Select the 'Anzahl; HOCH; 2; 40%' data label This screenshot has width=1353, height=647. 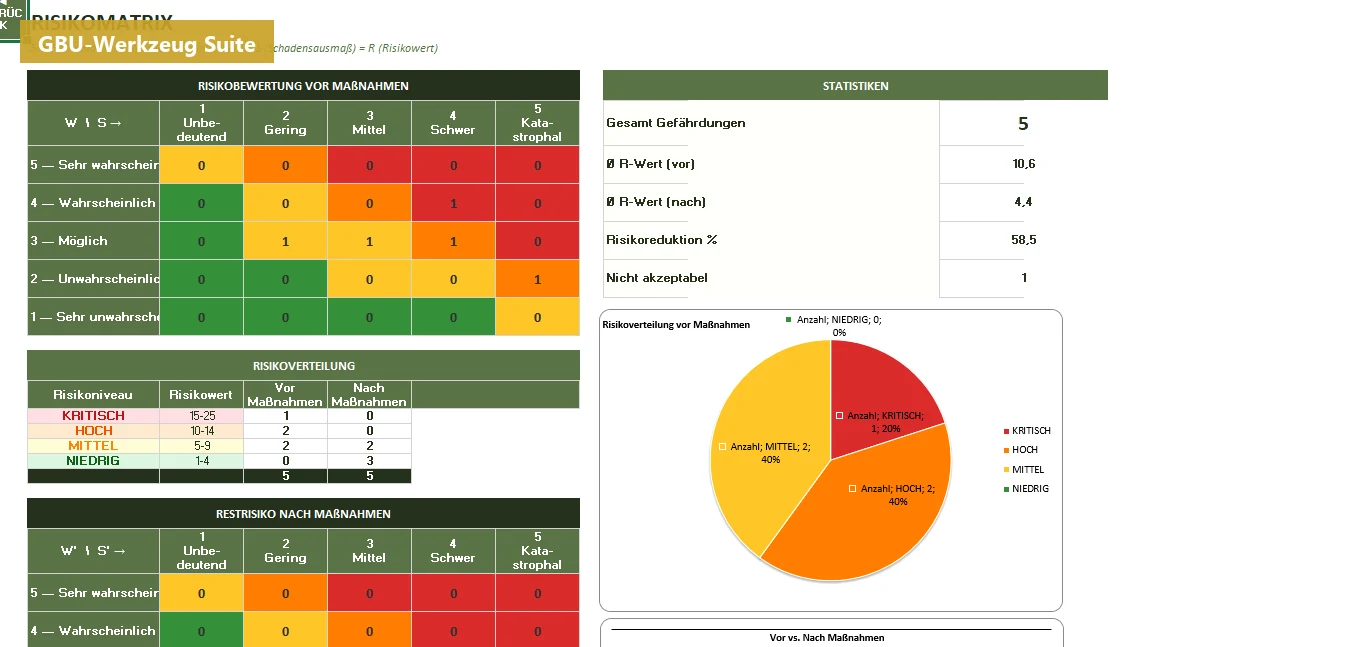coord(891,495)
